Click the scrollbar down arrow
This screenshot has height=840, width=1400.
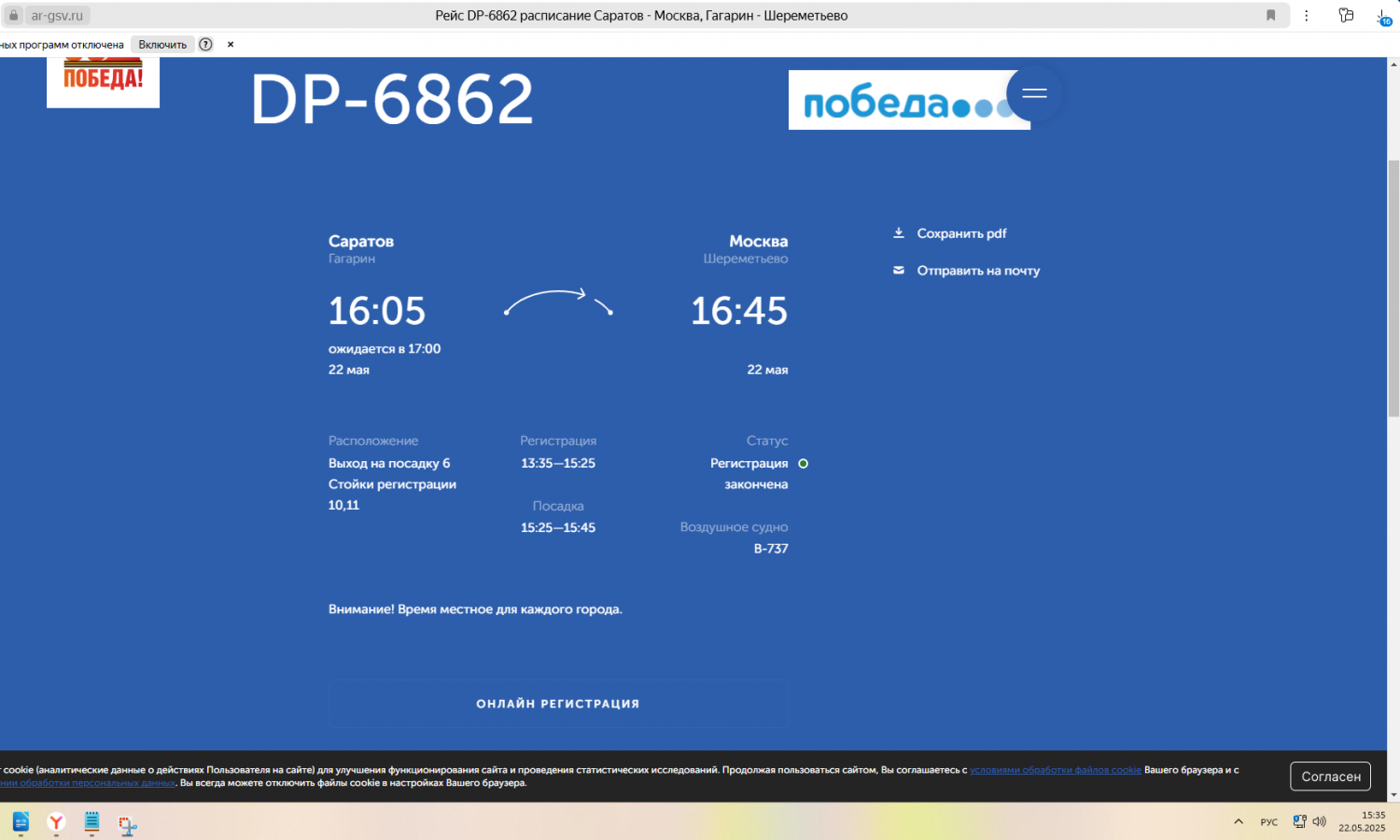point(1393,795)
